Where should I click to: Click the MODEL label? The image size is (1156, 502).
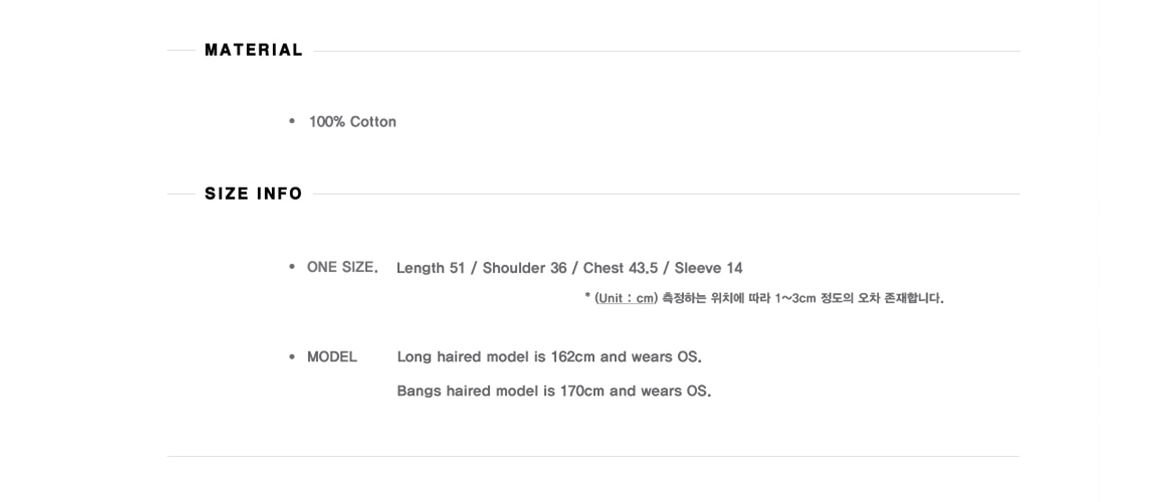click(332, 357)
